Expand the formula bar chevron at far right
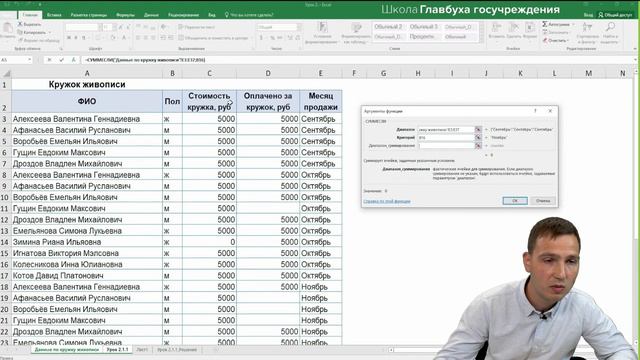 (x=636, y=60)
